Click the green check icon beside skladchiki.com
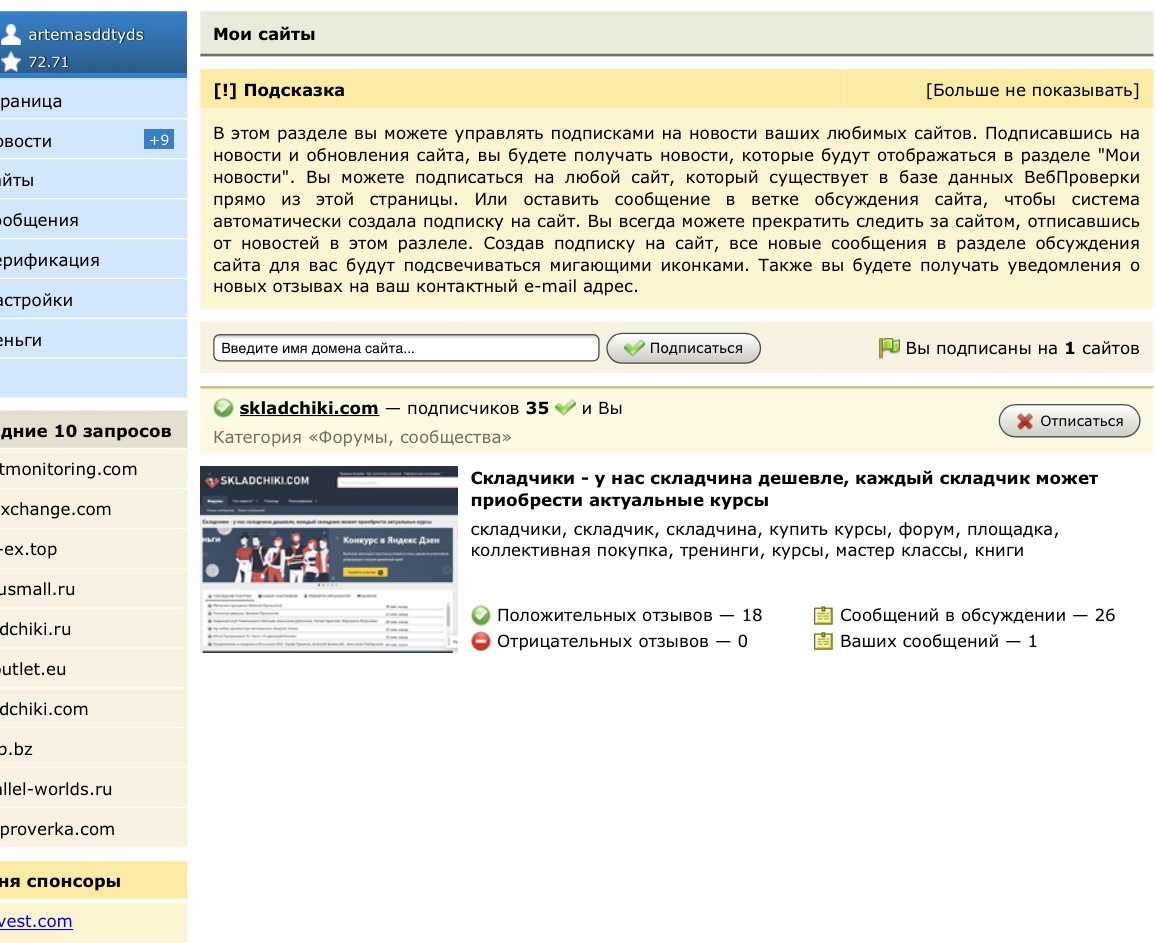This screenshot has width=1156, height=943. coord(224,408)
